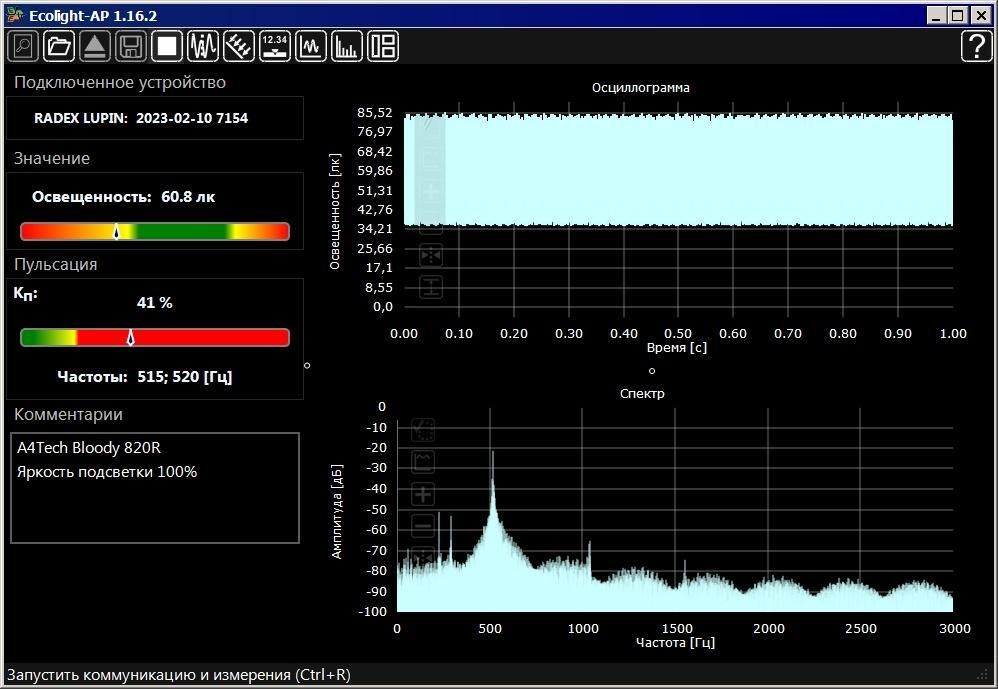Click the magnifier device search toolbar icon

click(24, 46)
